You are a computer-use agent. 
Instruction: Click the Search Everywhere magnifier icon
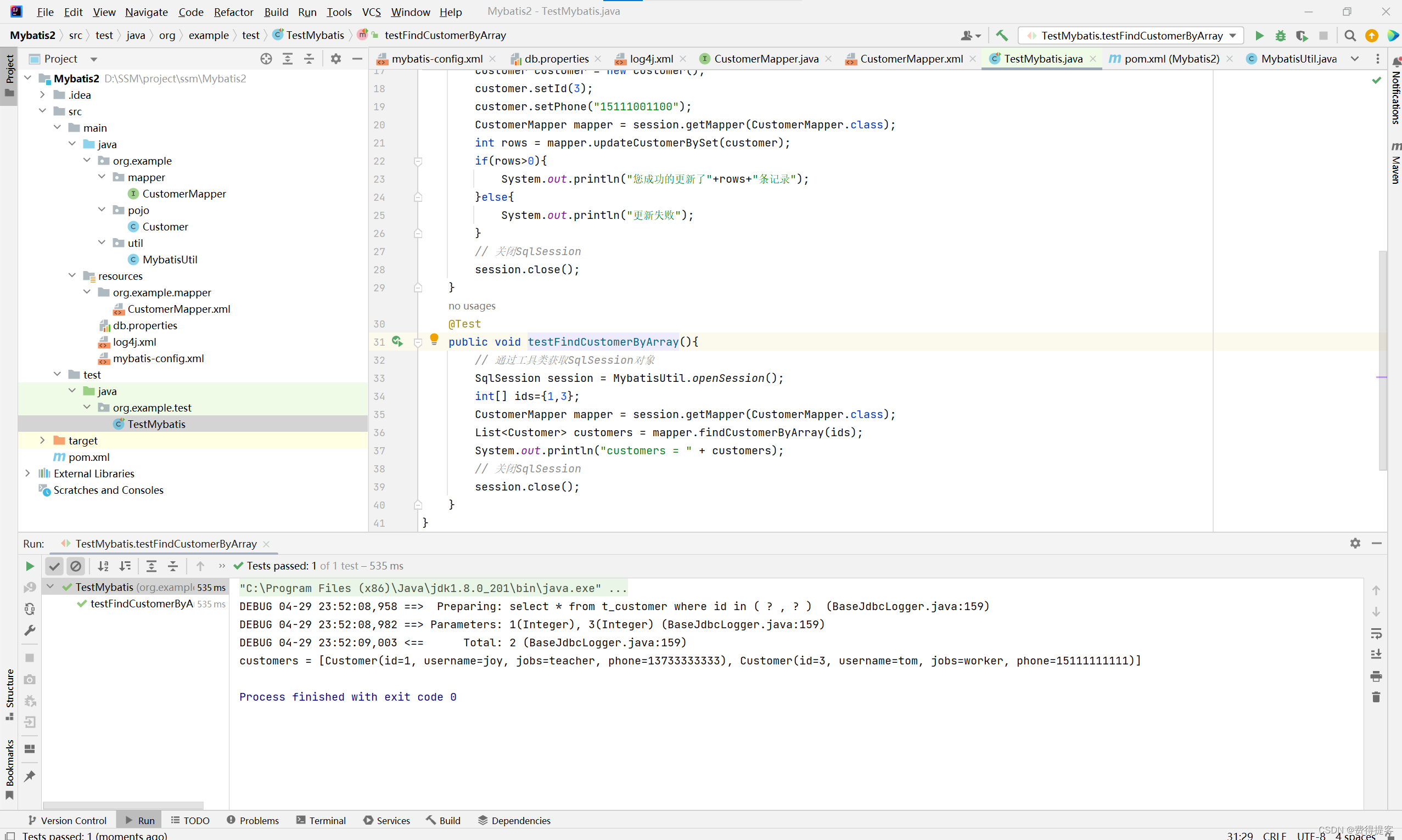(x=1350, y=36)
